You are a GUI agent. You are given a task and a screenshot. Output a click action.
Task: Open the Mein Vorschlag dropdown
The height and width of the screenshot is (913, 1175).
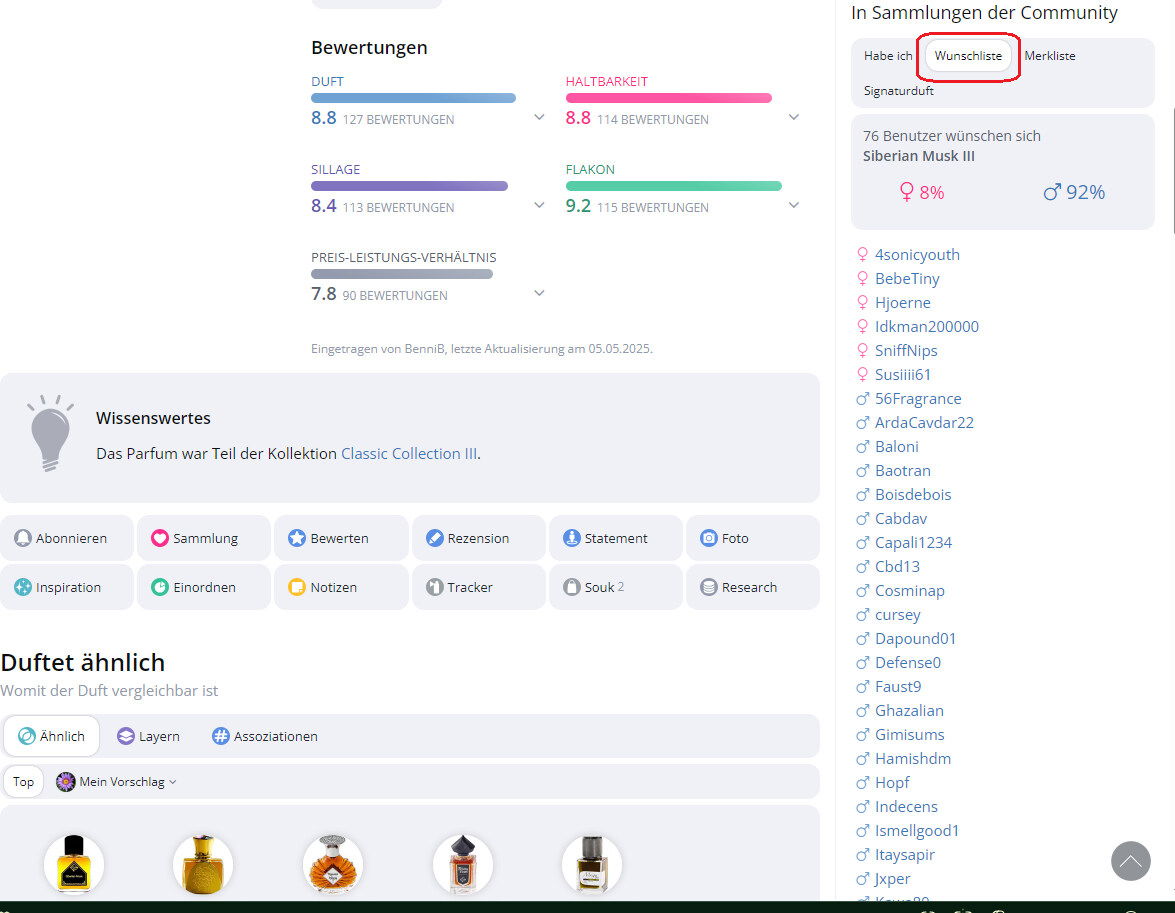click(x=117, y=782)
